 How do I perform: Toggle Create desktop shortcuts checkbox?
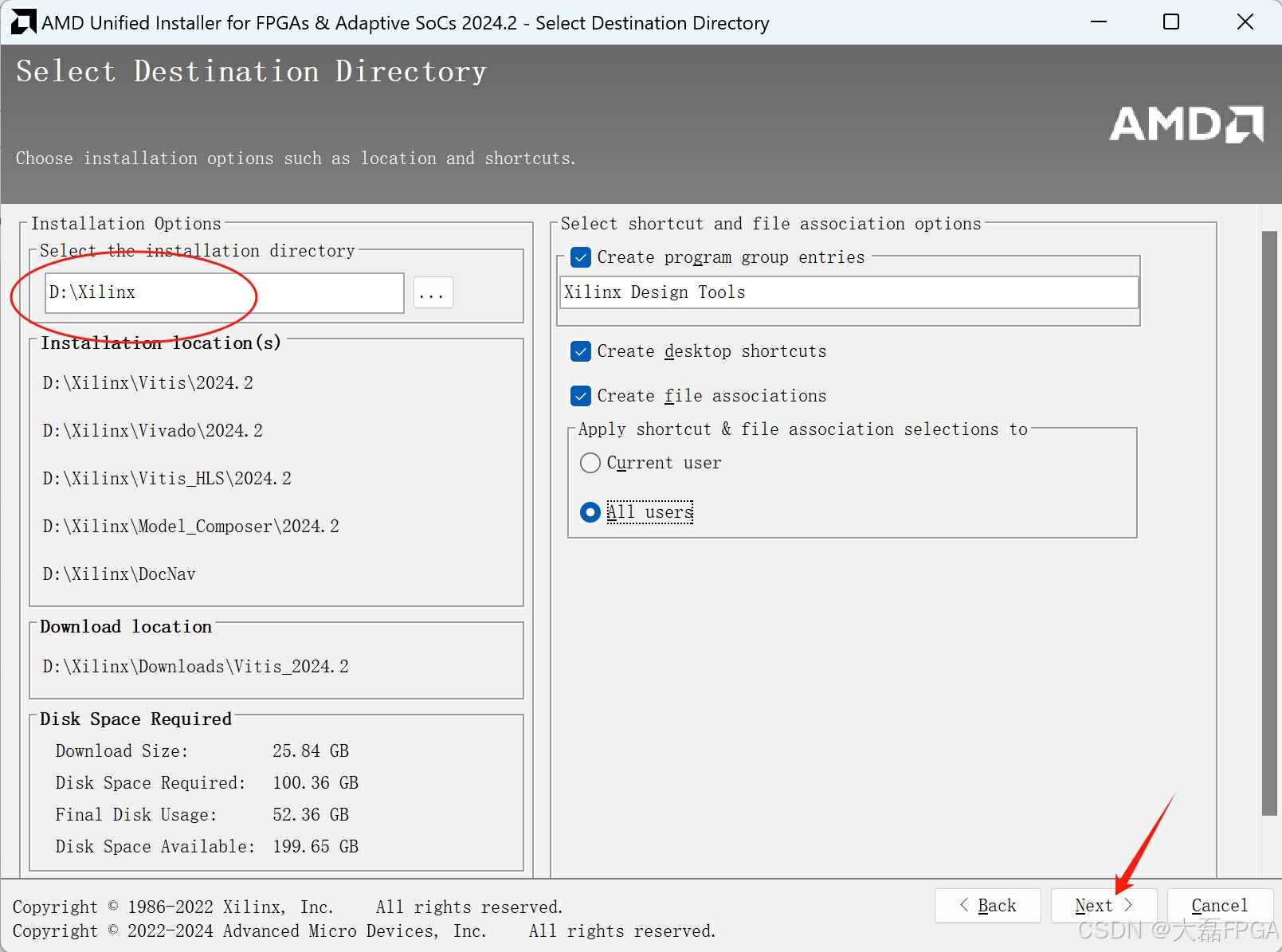(581, 351)
